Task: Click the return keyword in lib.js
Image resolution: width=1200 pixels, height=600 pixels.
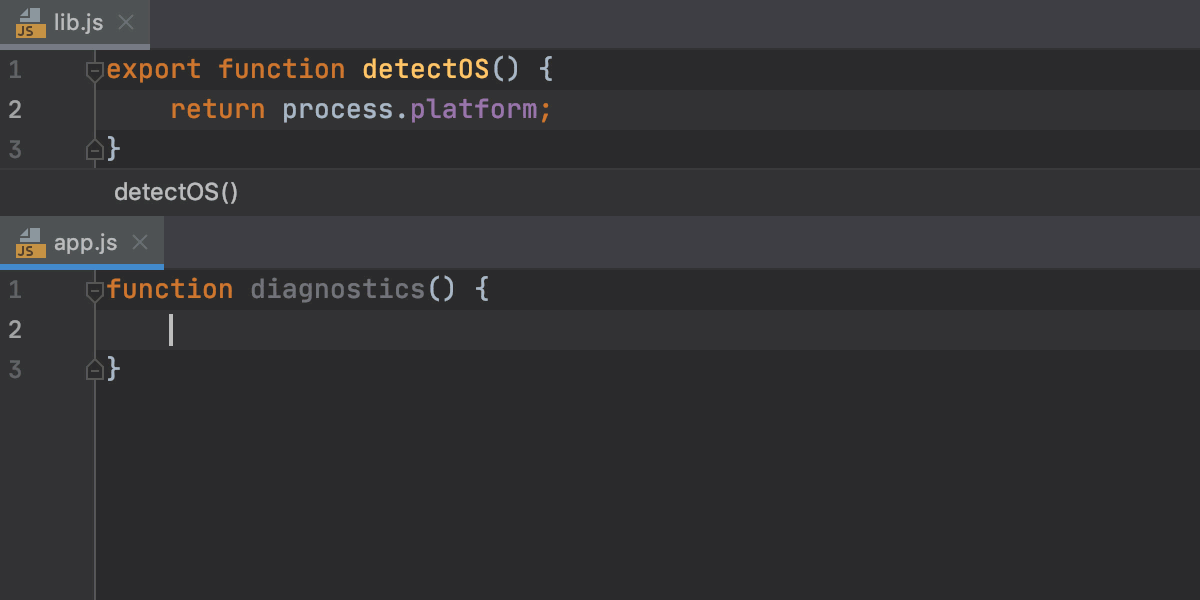Action: [x=216, y=109]
